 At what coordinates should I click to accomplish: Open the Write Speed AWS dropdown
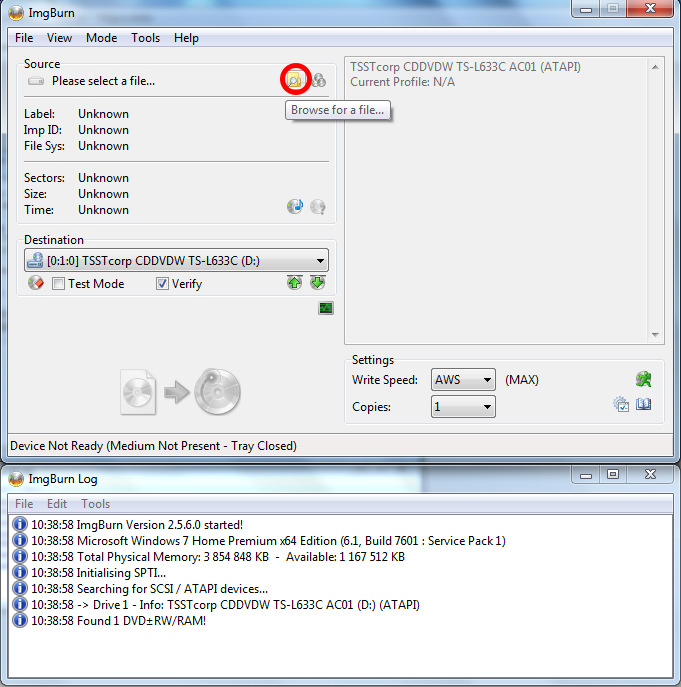coord(463,379)
